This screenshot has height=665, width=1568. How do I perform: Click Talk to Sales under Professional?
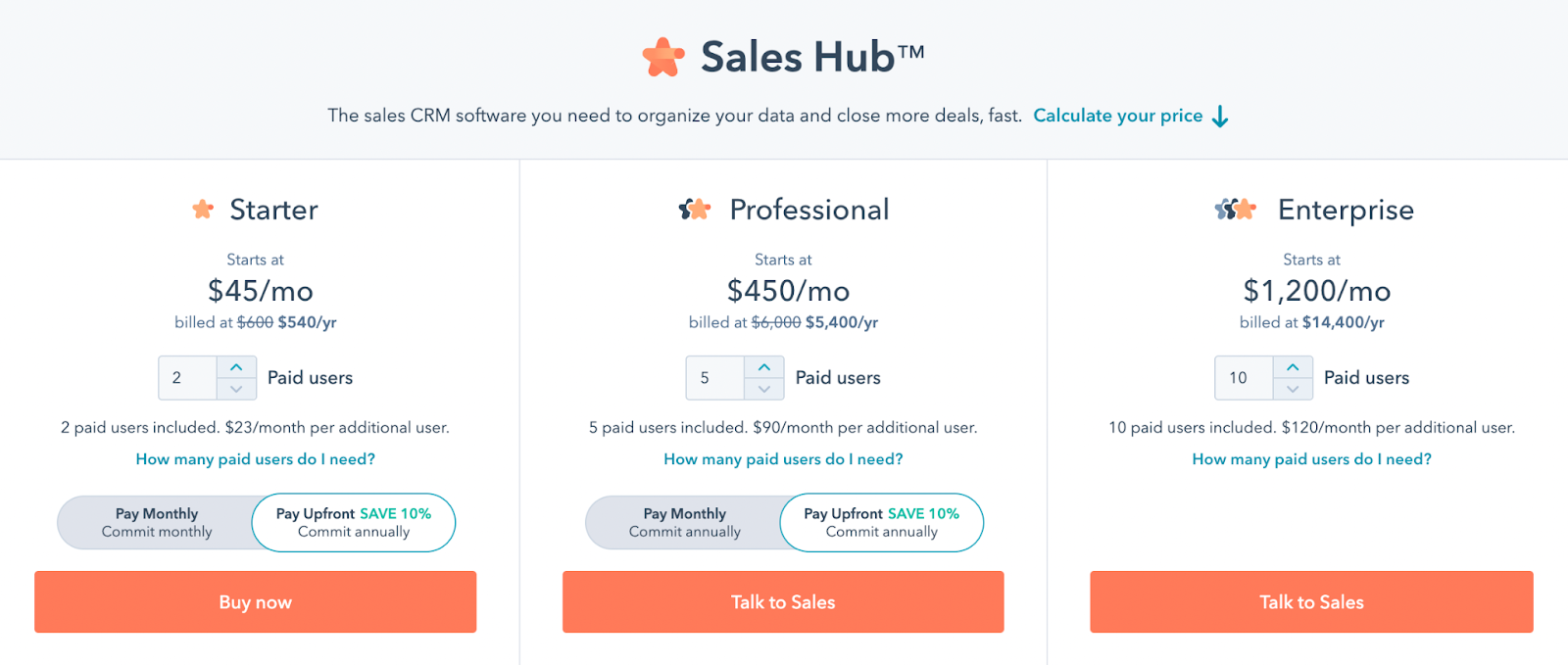tap(783, 602)
